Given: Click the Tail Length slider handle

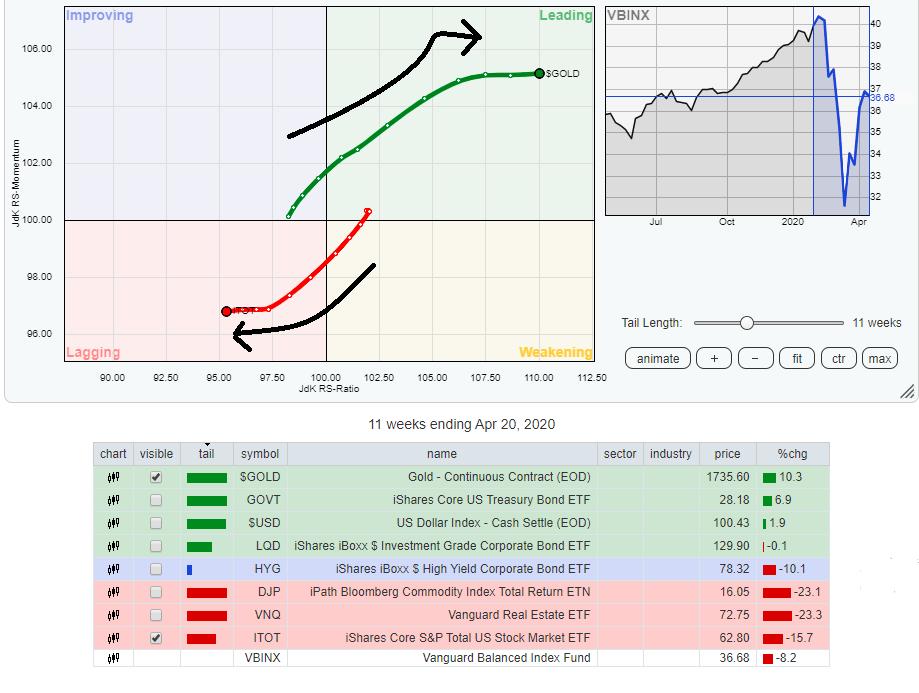Looking at the screenshot, I should click(x=746, y=323).
